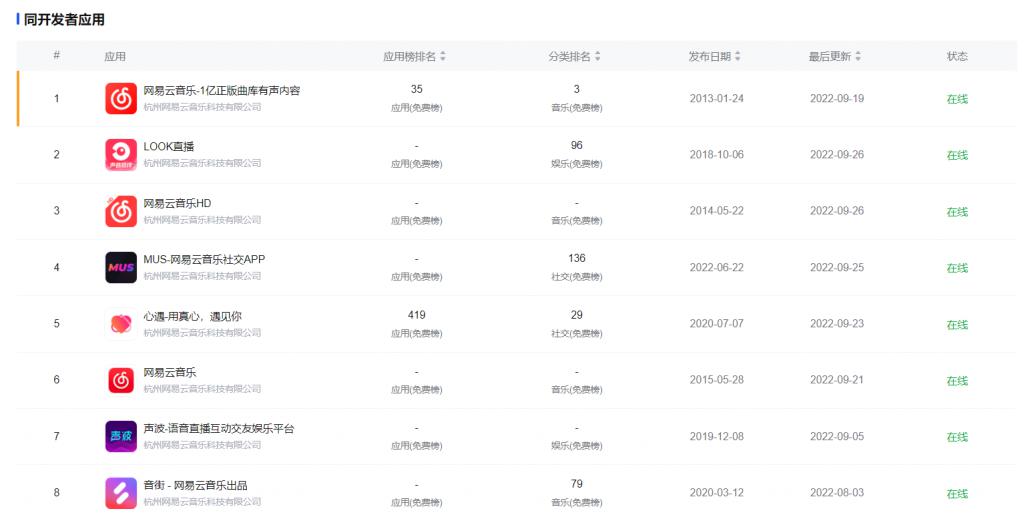
Task: Click last update 2022-08-03
Action: 837,493
